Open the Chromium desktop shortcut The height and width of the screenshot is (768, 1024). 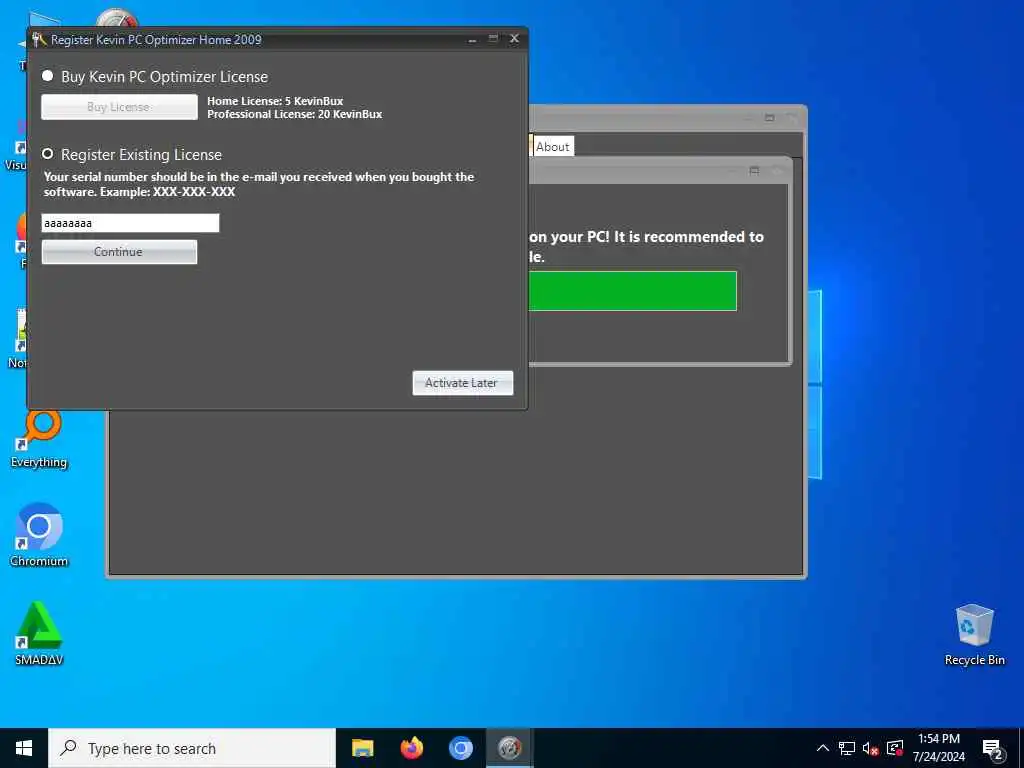click(x=39, y=536)
